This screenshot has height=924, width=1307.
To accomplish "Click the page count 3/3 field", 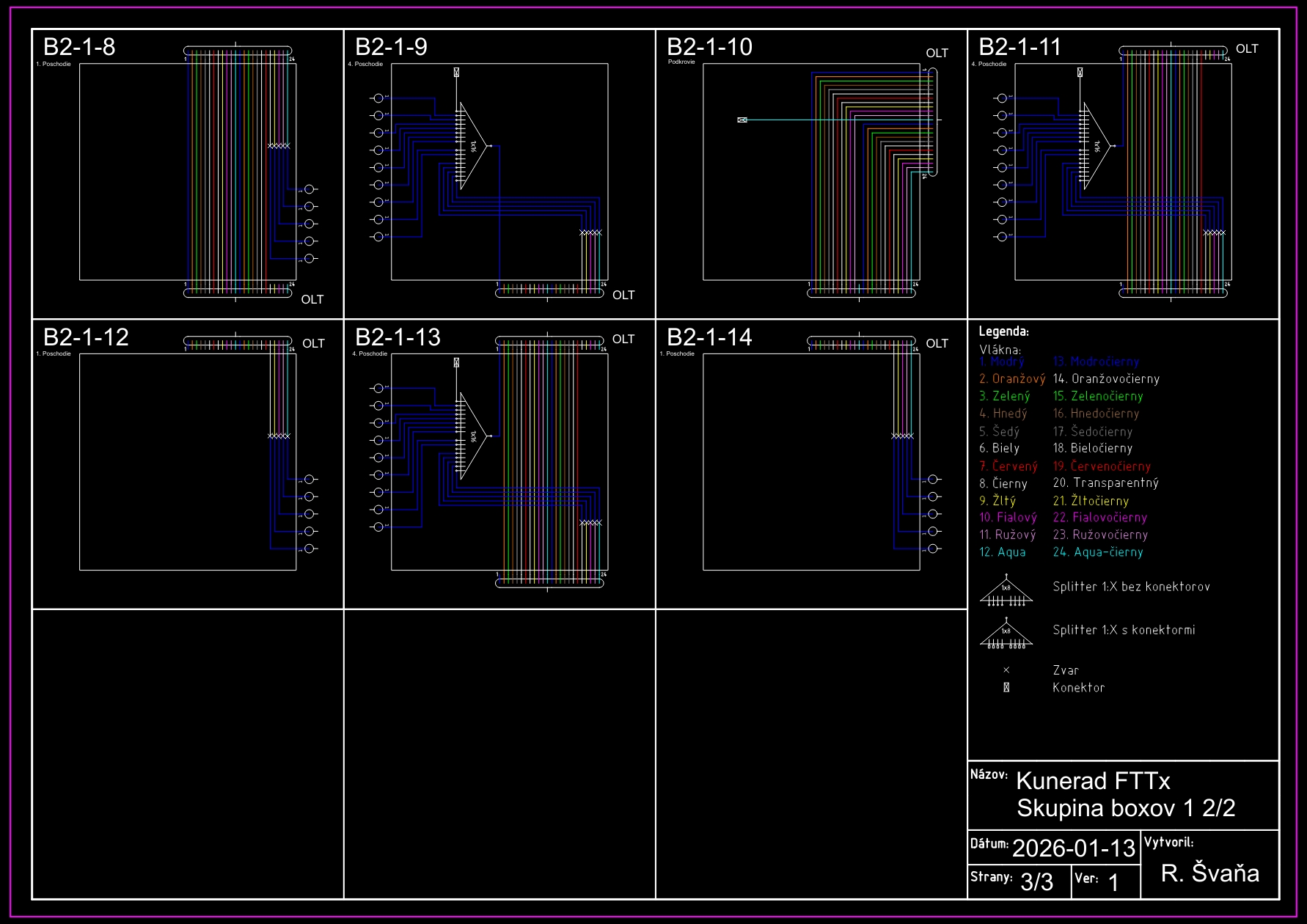I will pyautogui.click(x=1036, y=881).
